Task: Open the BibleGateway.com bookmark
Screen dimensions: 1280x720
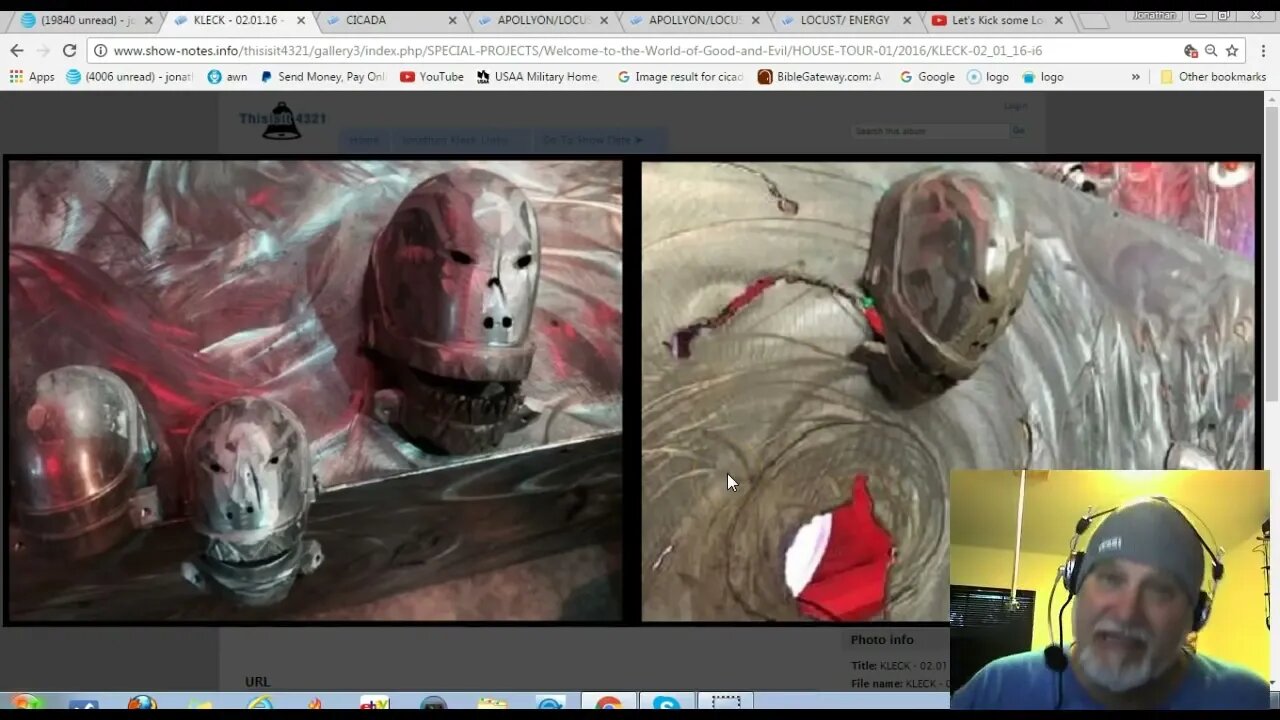Action: pyautogui.click(x=820, y=77)
